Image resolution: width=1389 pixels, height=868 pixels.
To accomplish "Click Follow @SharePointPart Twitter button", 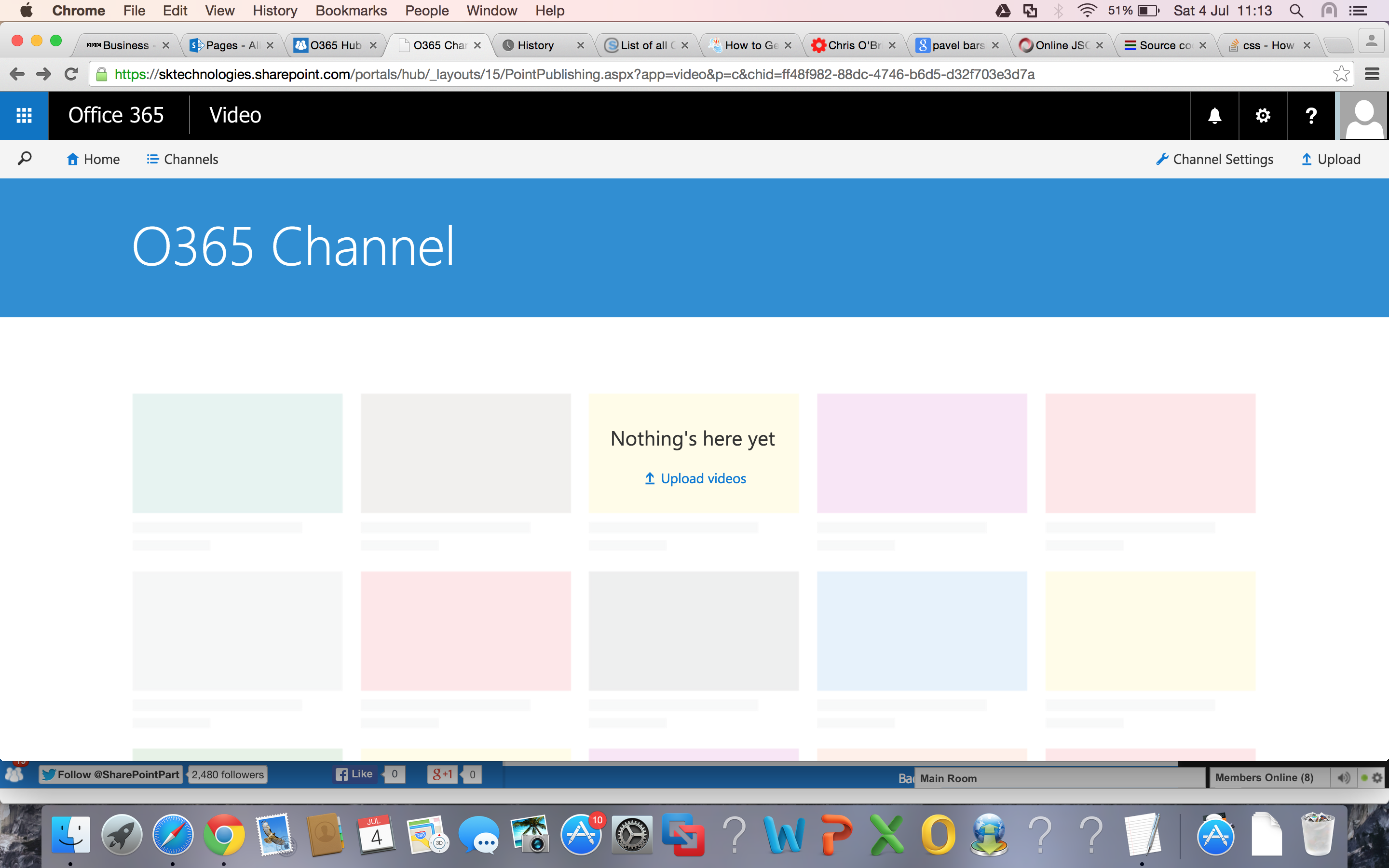I will coord(111,774).
